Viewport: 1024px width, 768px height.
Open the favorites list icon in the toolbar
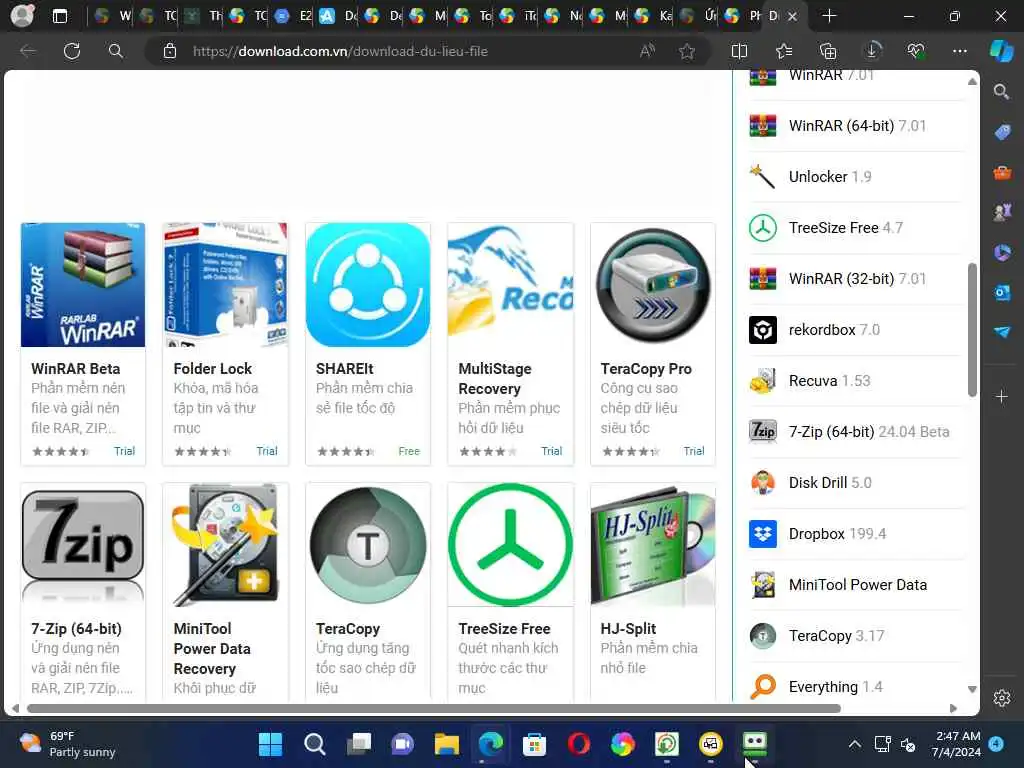[x=784, y=51]
